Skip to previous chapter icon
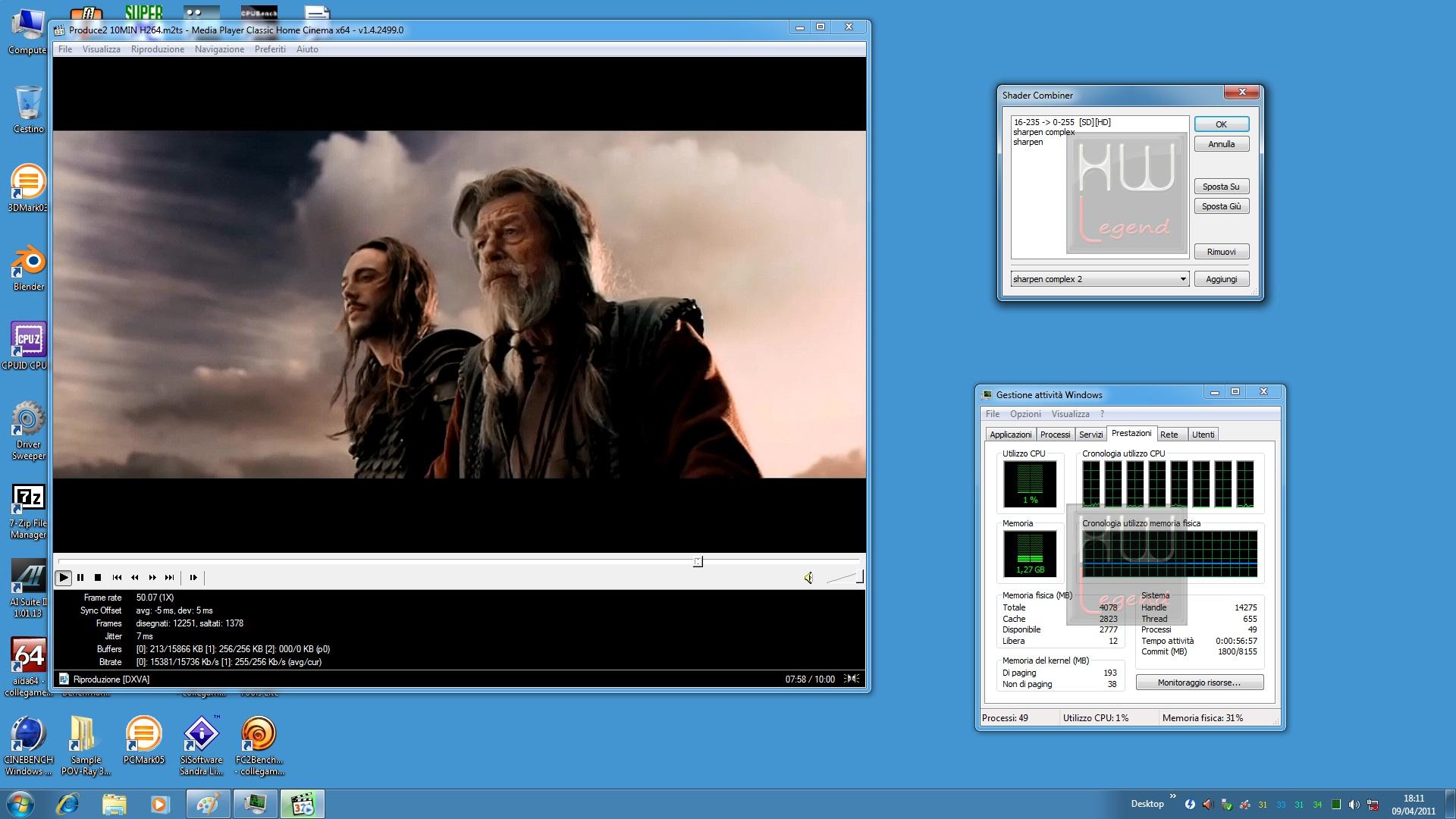 coord(117,578)
